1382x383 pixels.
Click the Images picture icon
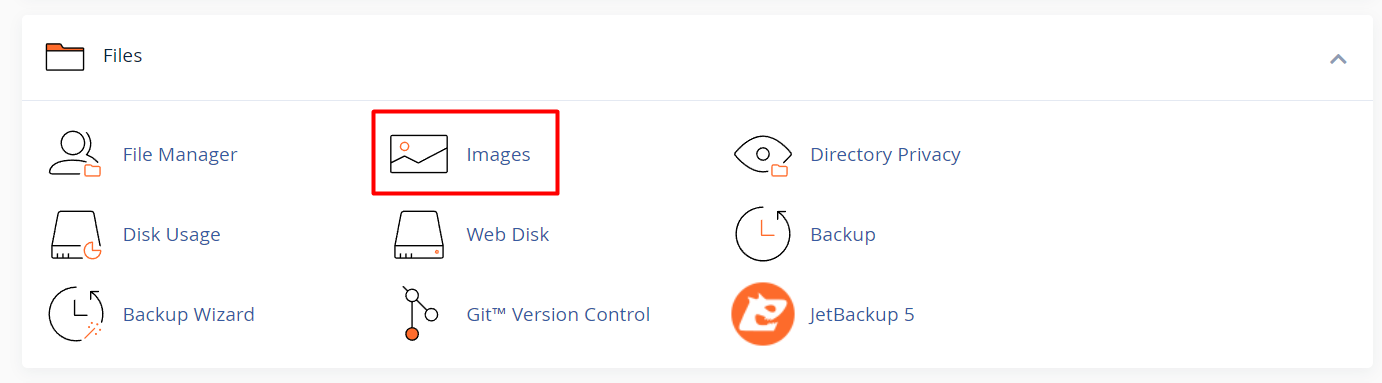click(x=418, y=154)
